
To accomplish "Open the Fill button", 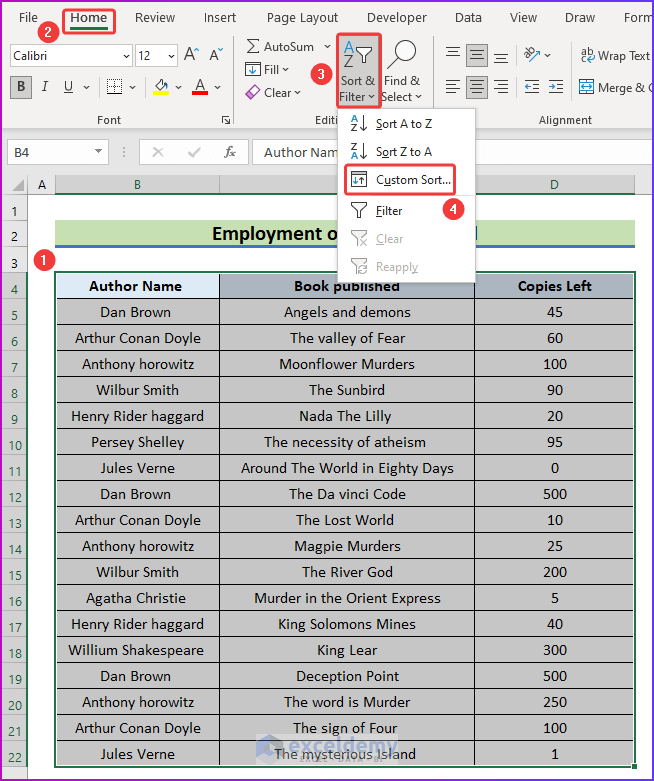I will pyautogui.click(x=267, y=69).
